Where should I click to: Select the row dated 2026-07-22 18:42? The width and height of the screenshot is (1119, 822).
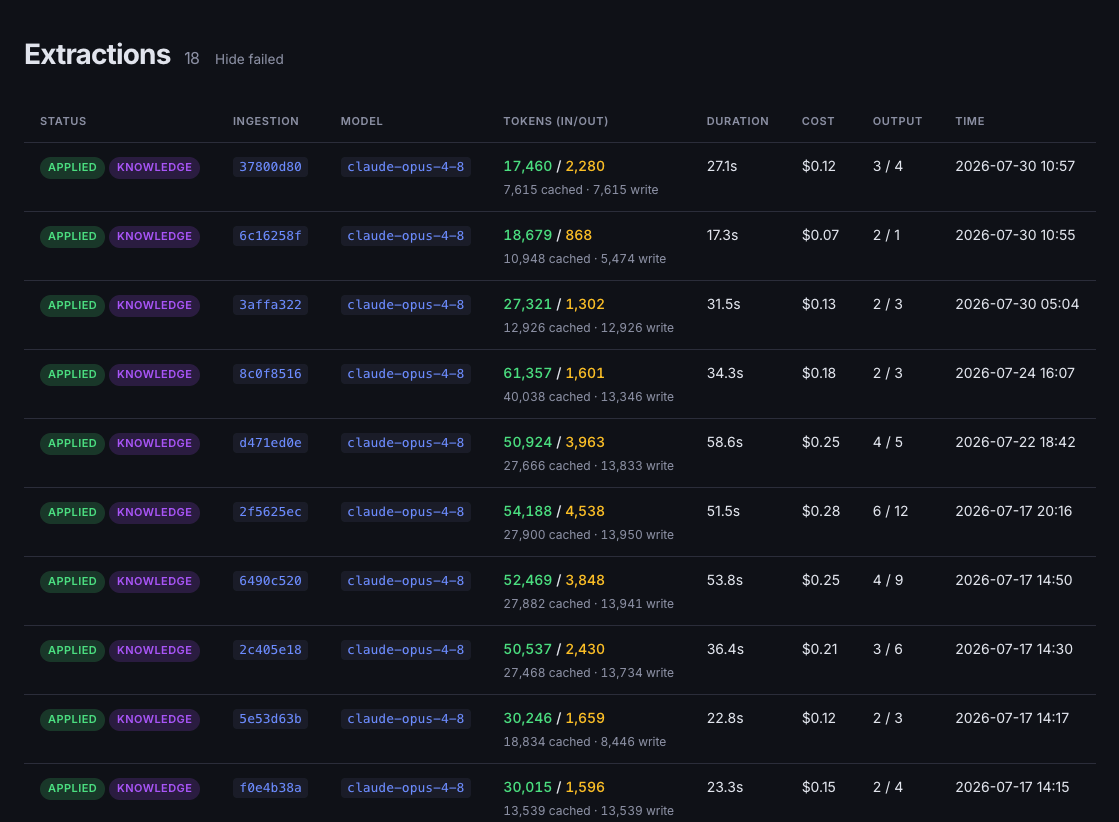[x=560, y=453]
